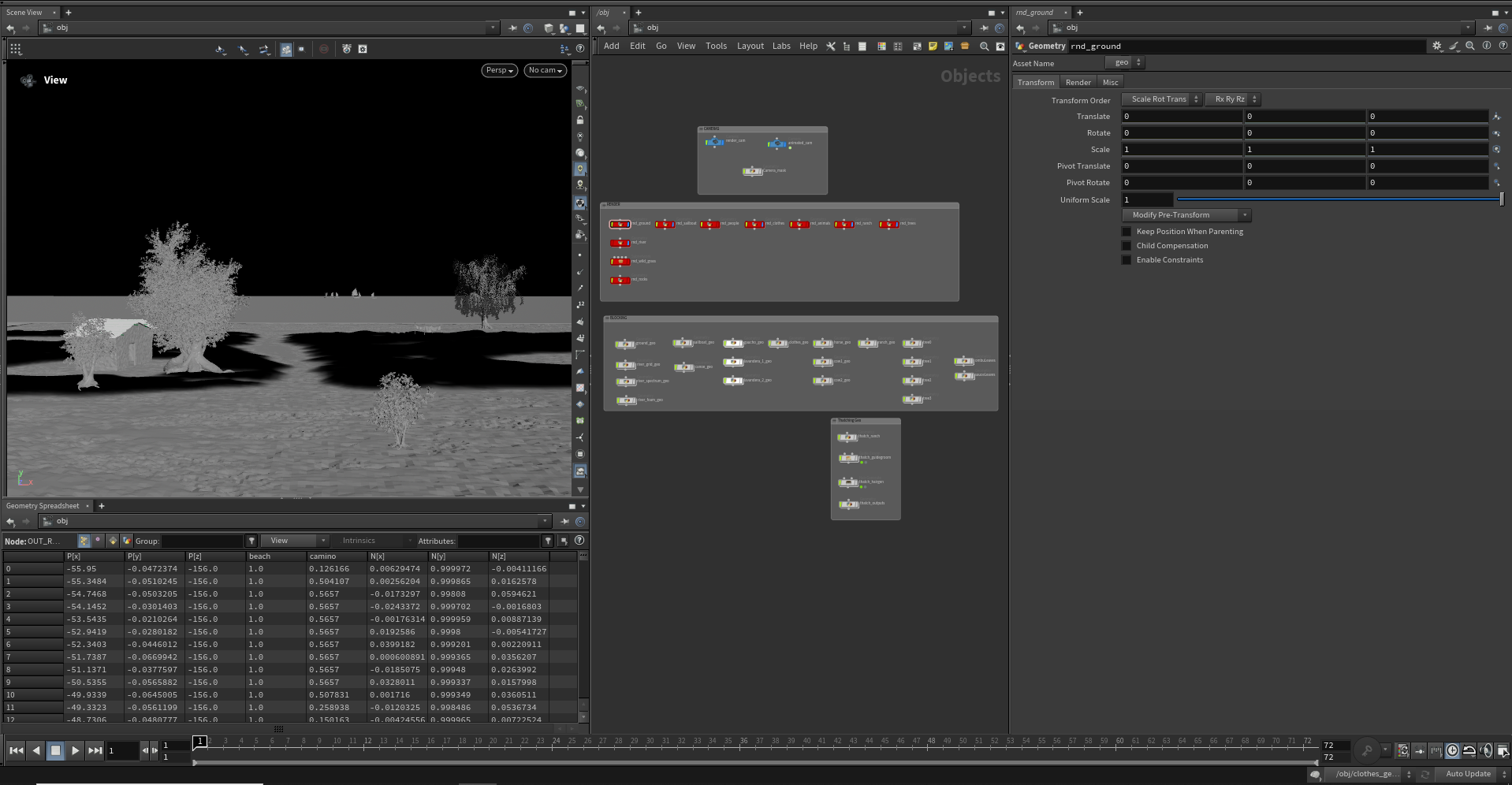This screenshot has height=785, width=1512.
Task: Open the Scale Rot Trans order dropdown
Action: pos(1161,99)
